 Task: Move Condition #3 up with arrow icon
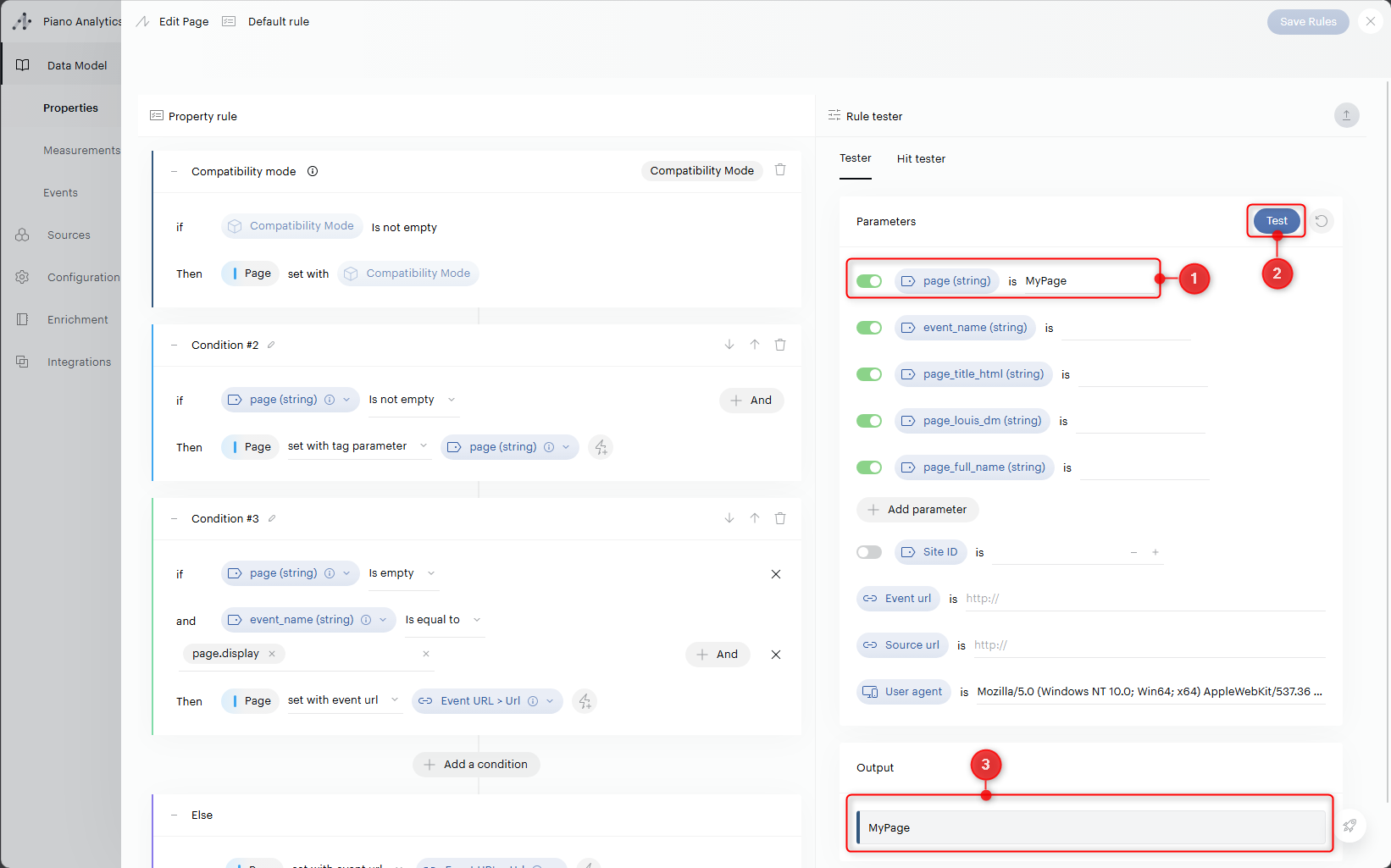click(x=755, y=518)
